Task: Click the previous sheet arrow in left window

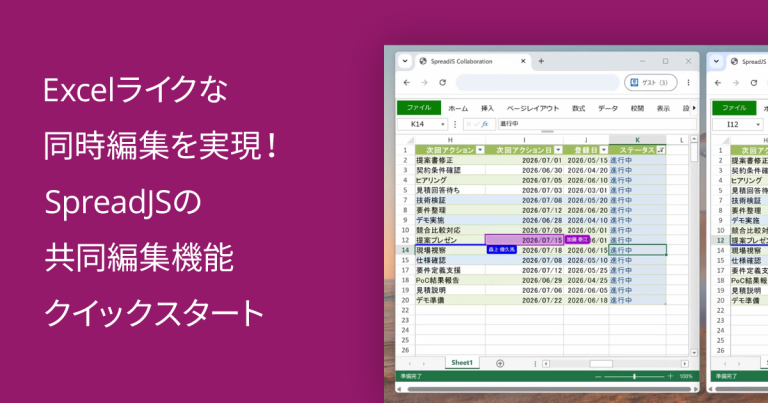Action: (x=410, y=363)
